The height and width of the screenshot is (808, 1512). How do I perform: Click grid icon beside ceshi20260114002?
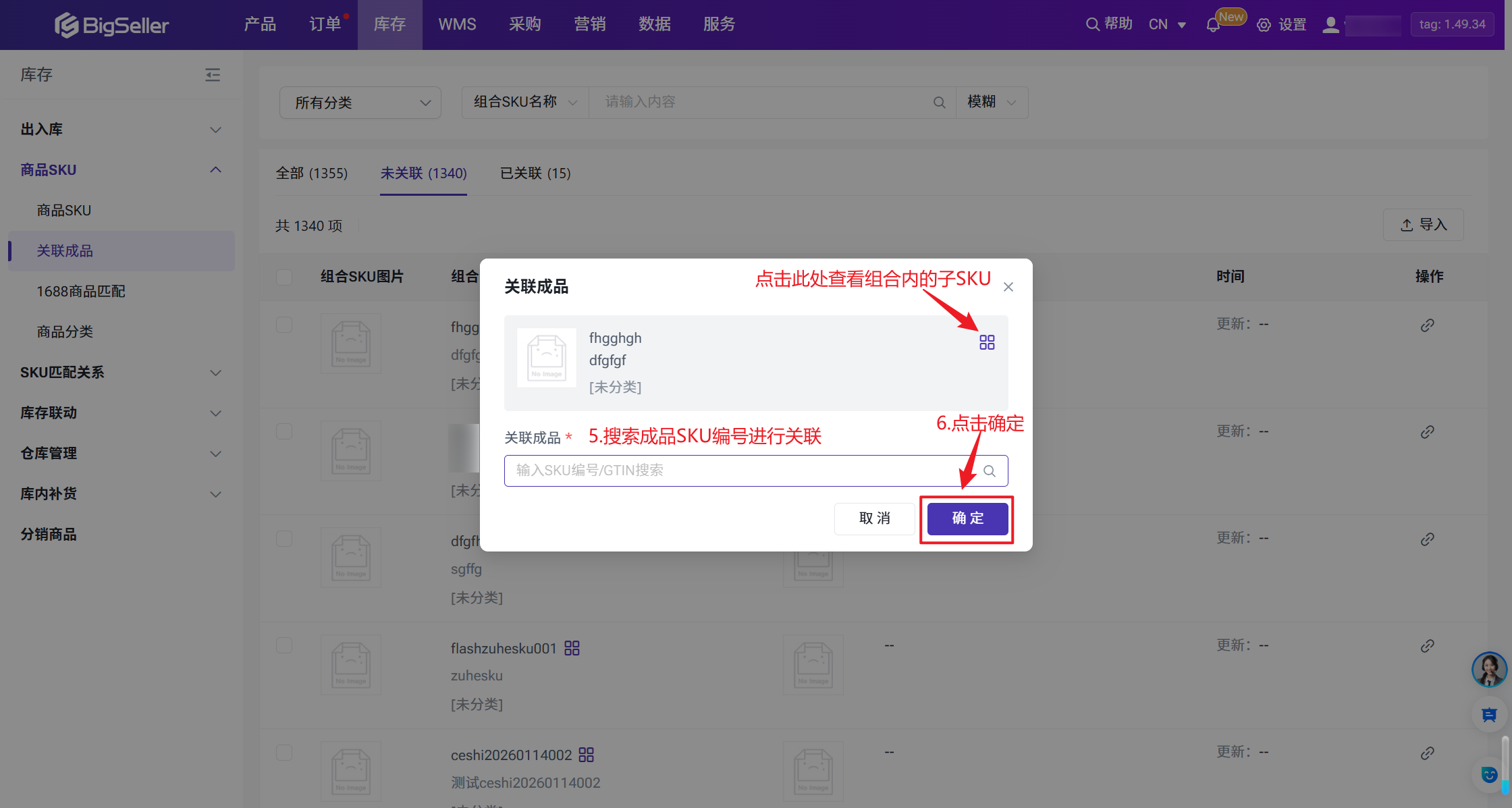(x=586, y=755)
